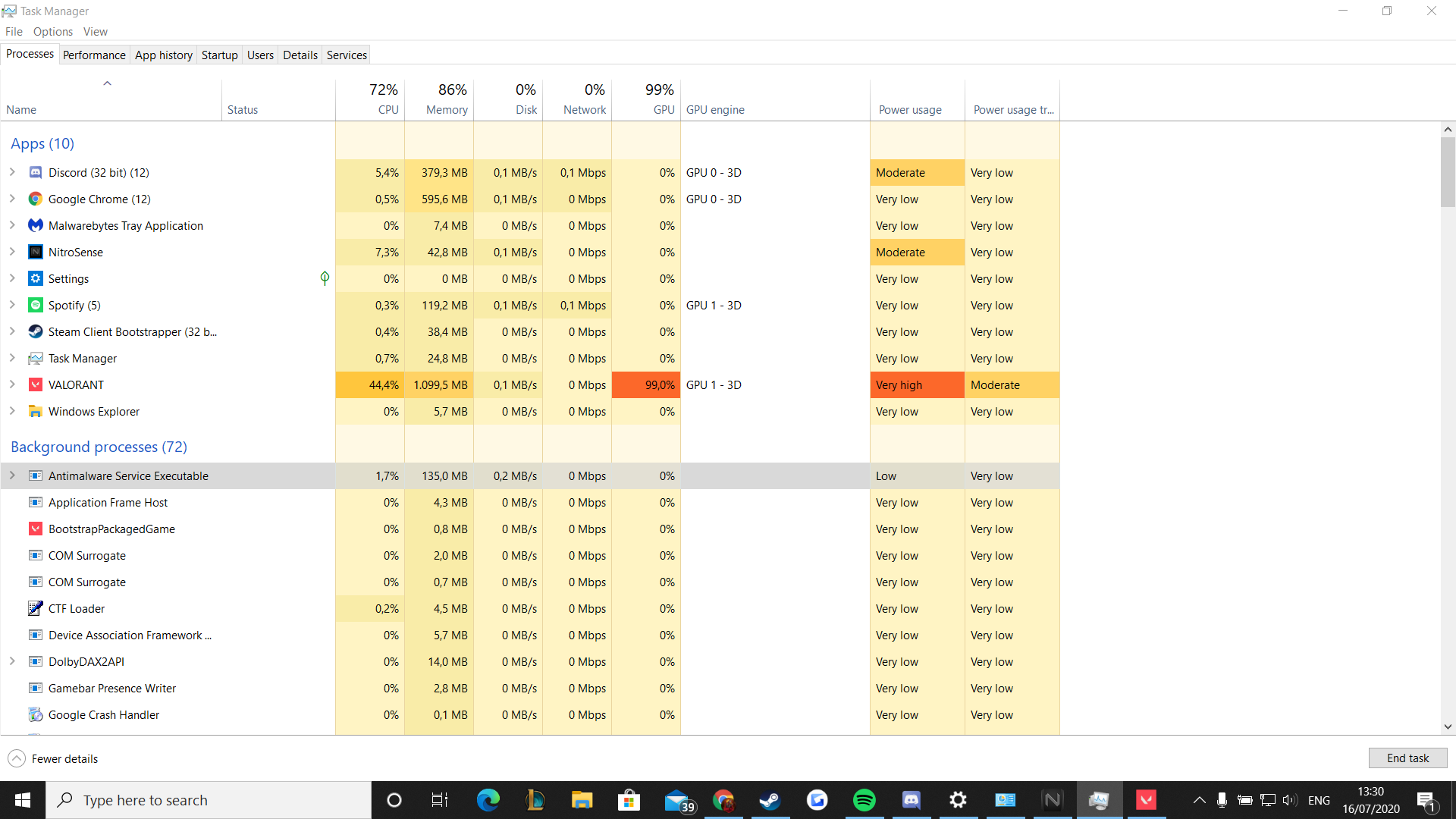This screenshot has width=1456, height=819.
Task: Open the Options menu
Action: point(53,32)
